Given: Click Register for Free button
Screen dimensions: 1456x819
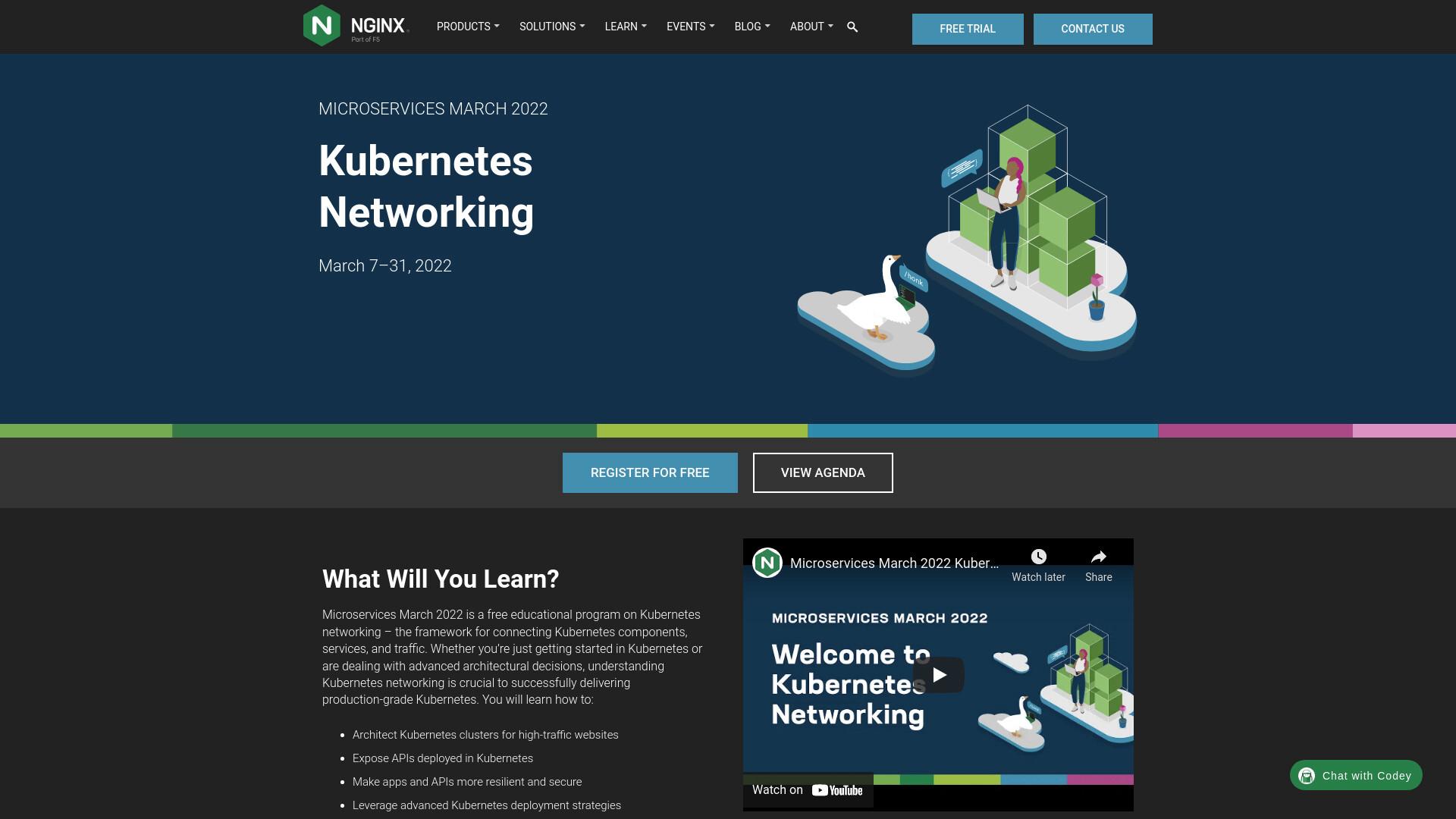Looking at the screenshot, I should point(650,472).
